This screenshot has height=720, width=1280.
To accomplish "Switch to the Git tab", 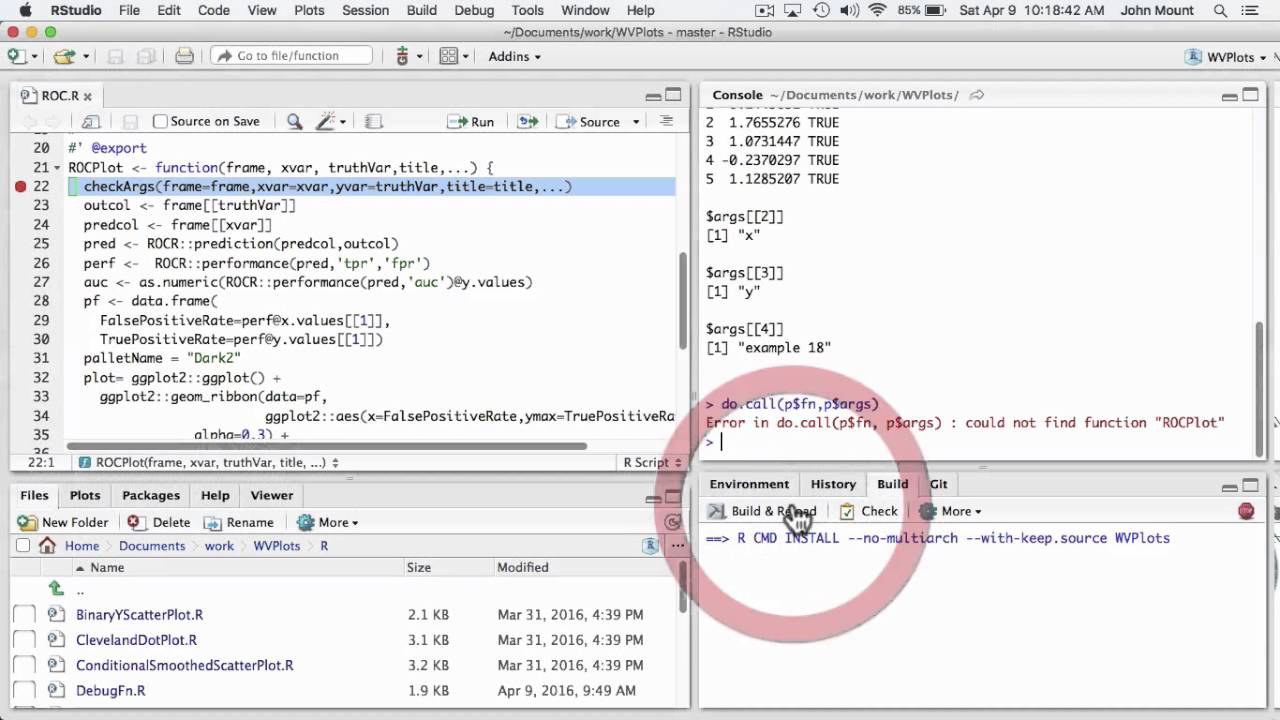I will [938, 484].
